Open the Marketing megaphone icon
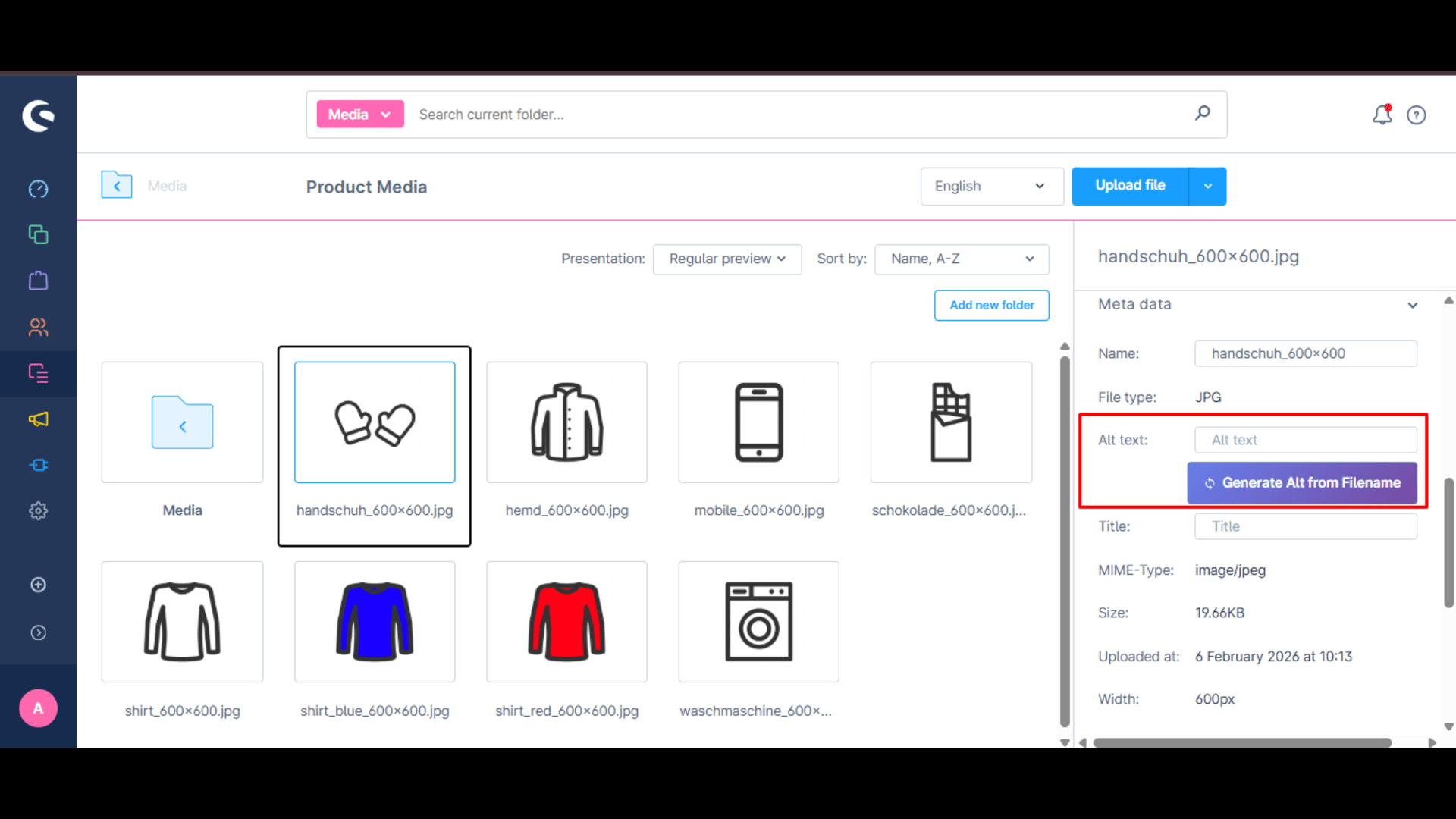This screenshot has height=819, width=1456. click(x=38, y=419)
